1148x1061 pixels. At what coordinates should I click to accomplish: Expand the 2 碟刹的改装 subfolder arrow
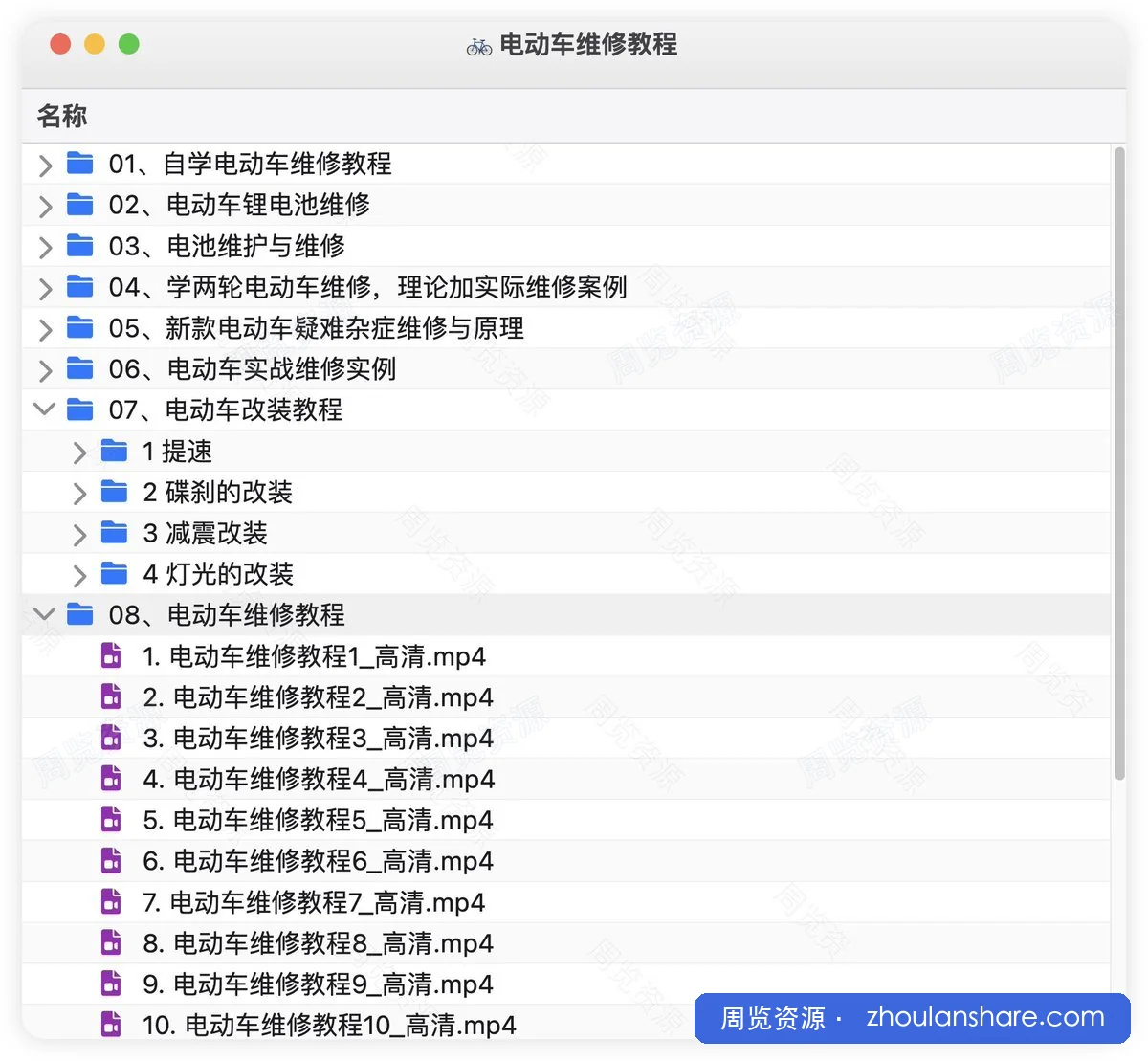(79, 494)
